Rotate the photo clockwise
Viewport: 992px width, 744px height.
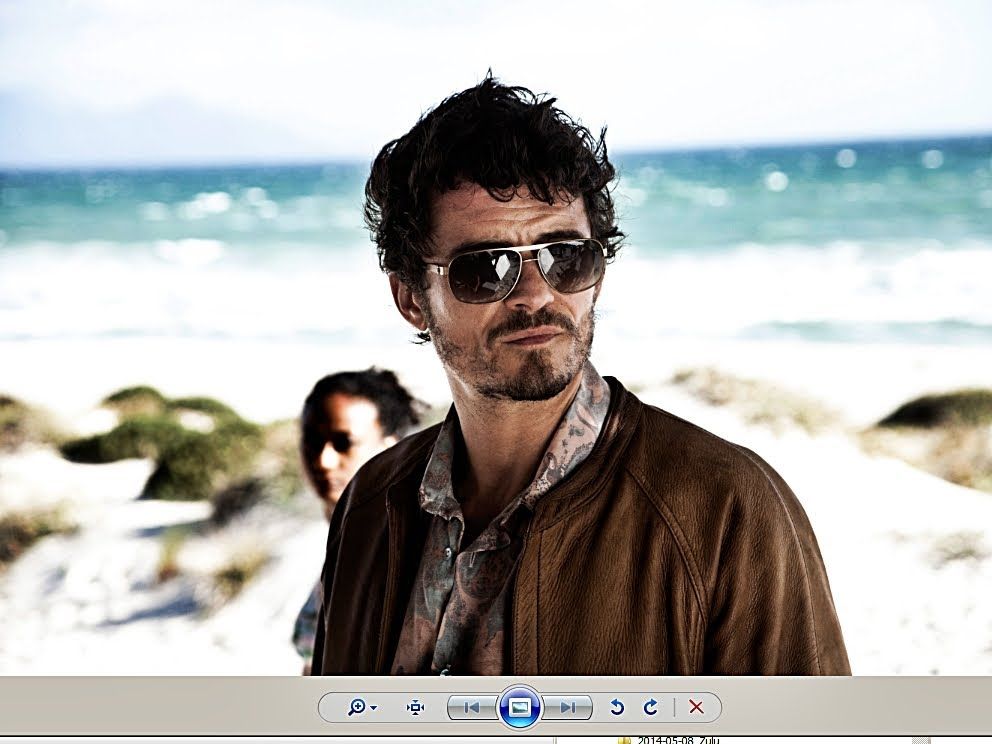tap(651, 708)
